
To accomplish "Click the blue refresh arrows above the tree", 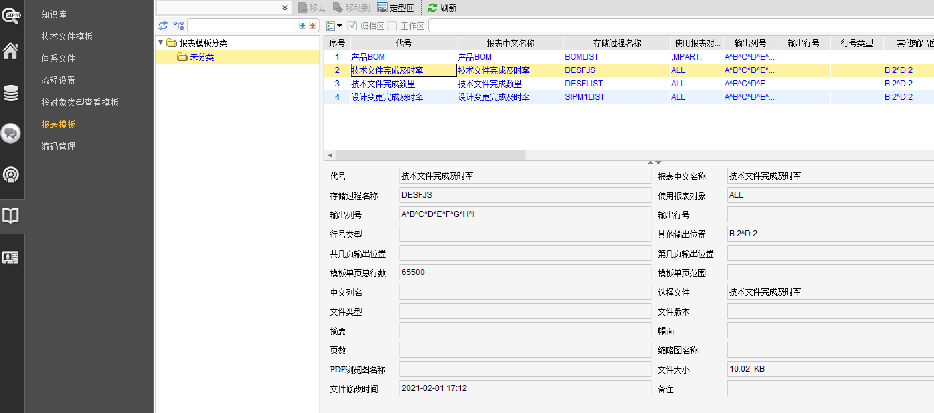I will tap(163, 25).
